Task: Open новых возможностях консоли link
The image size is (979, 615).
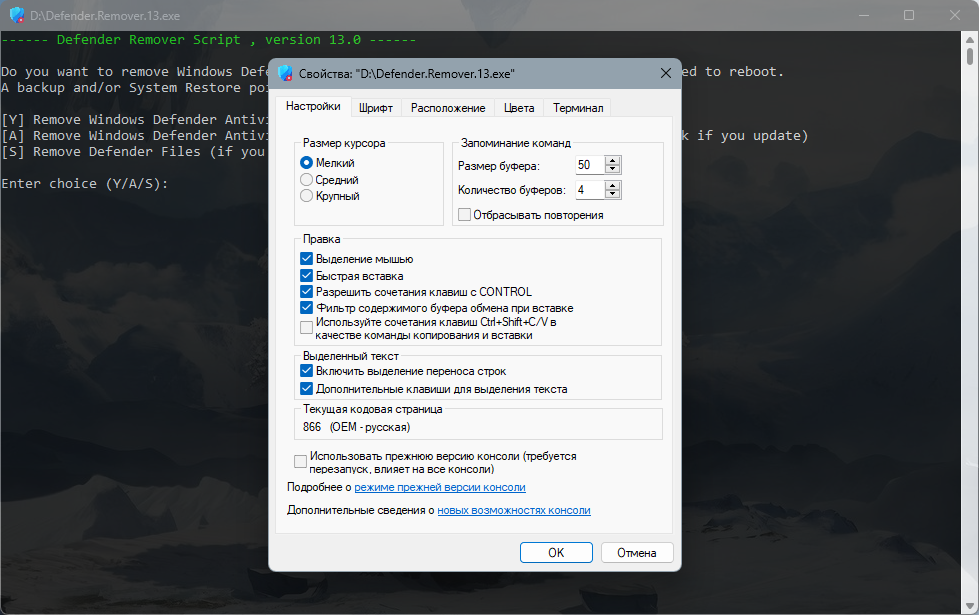Action: pyautogui.click(x=514, y=510)
